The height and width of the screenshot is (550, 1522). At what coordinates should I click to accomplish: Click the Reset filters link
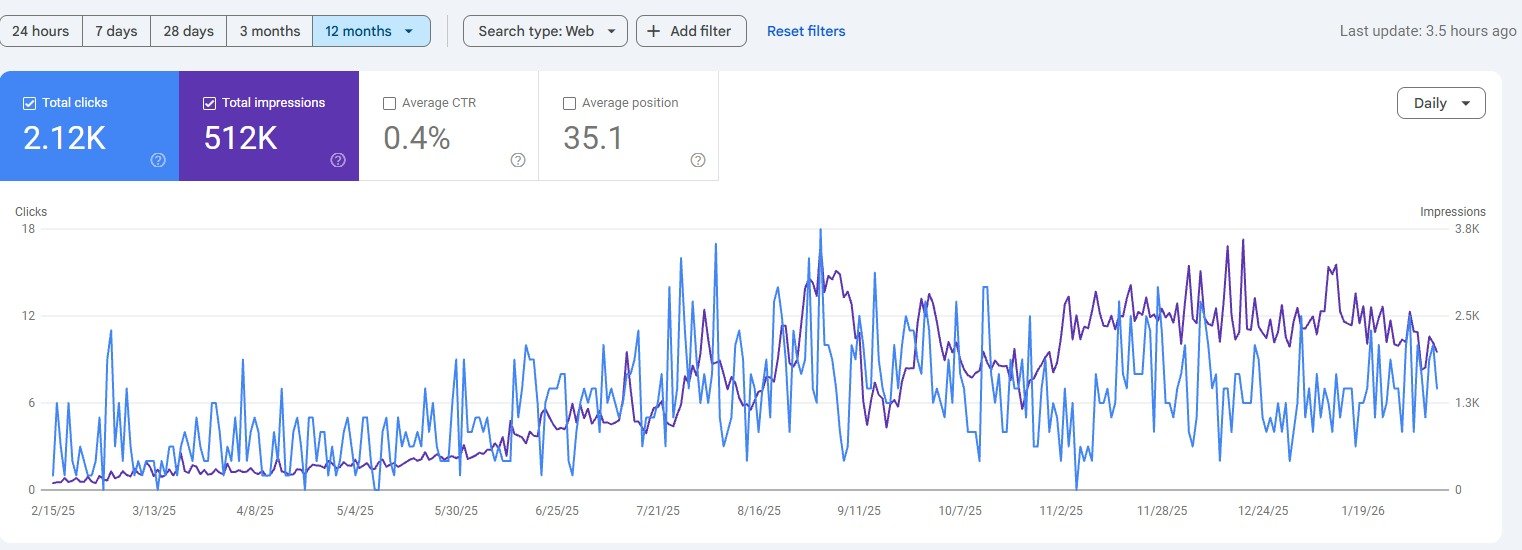[806, 31]
